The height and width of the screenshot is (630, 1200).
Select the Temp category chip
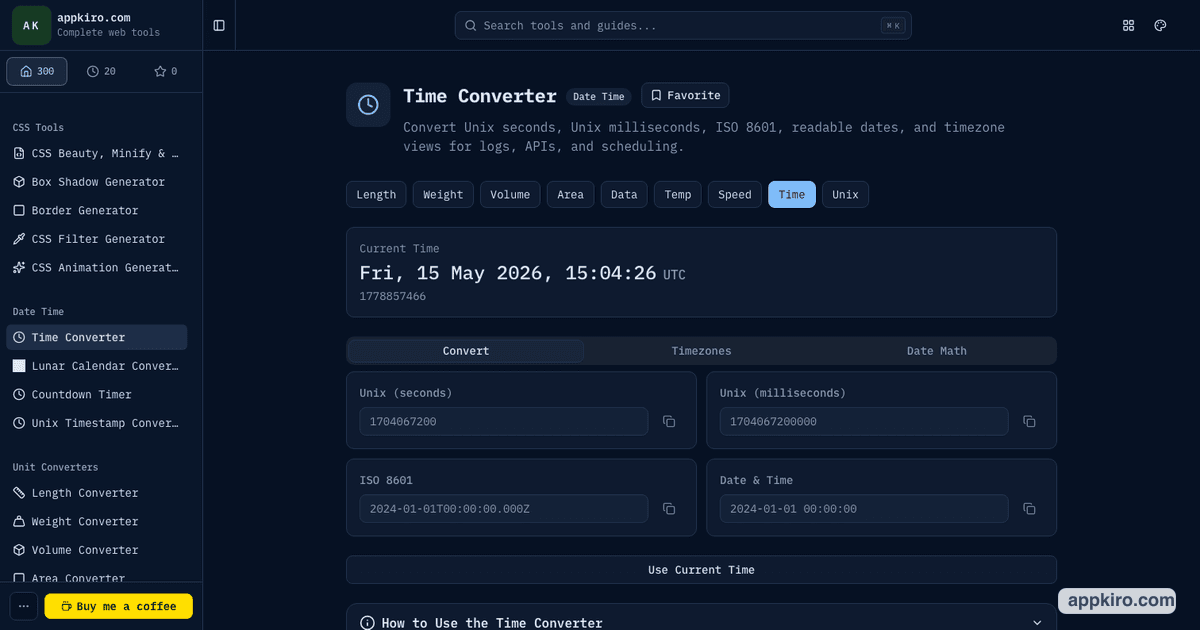[x=678, y=194]
